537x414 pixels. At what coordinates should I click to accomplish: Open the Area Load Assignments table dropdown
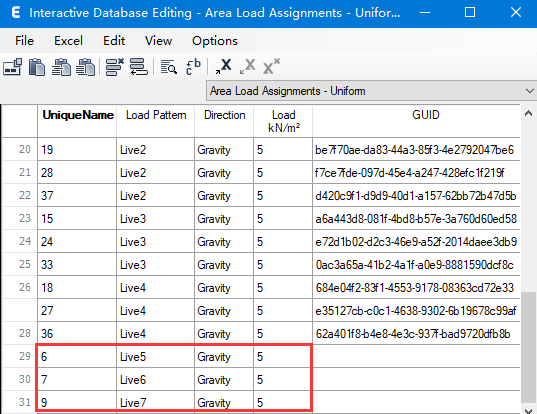click(x=371, y=91)
